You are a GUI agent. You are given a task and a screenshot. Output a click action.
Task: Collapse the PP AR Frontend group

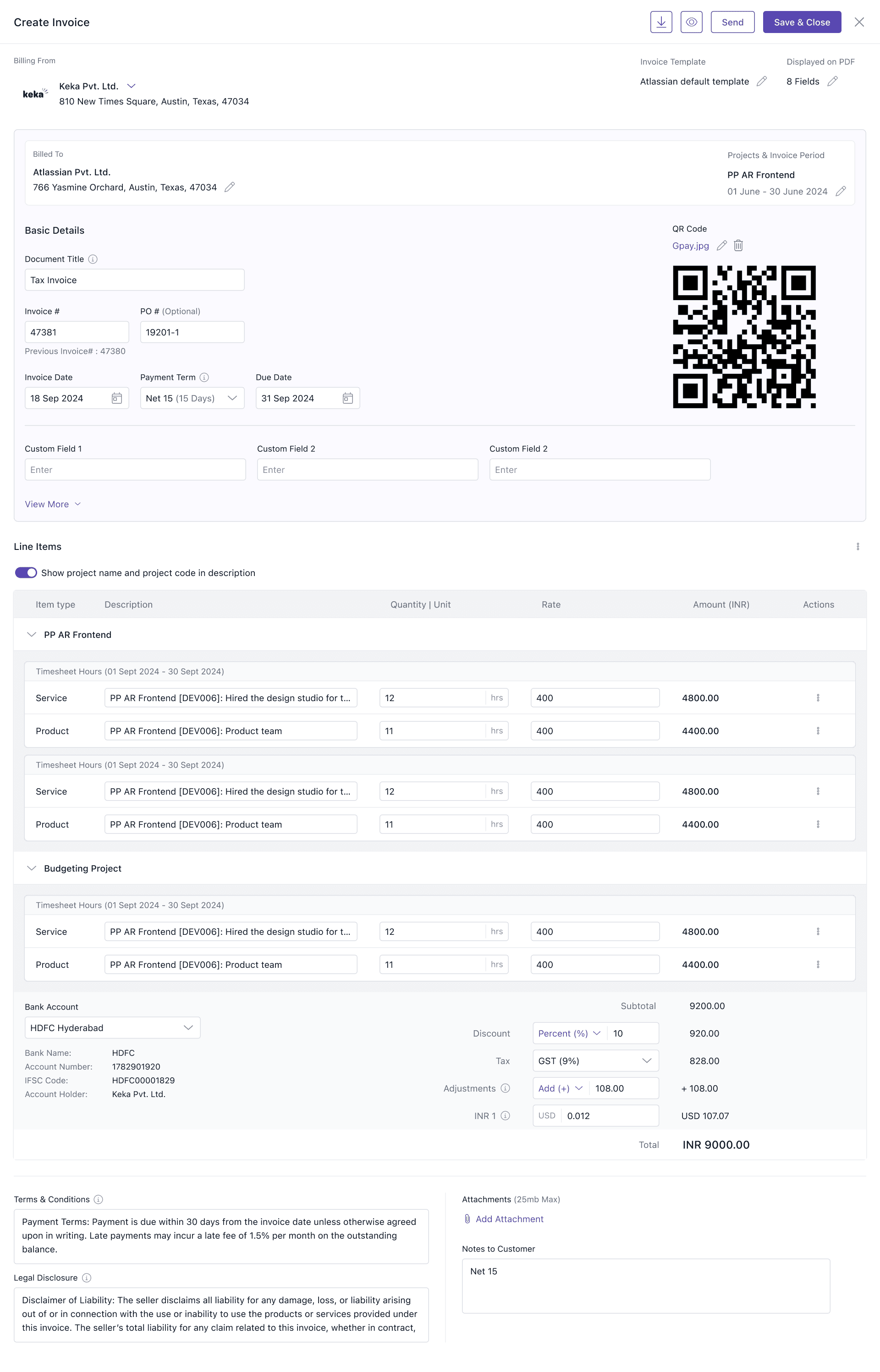pyautogui.click(x=32, y=635)
